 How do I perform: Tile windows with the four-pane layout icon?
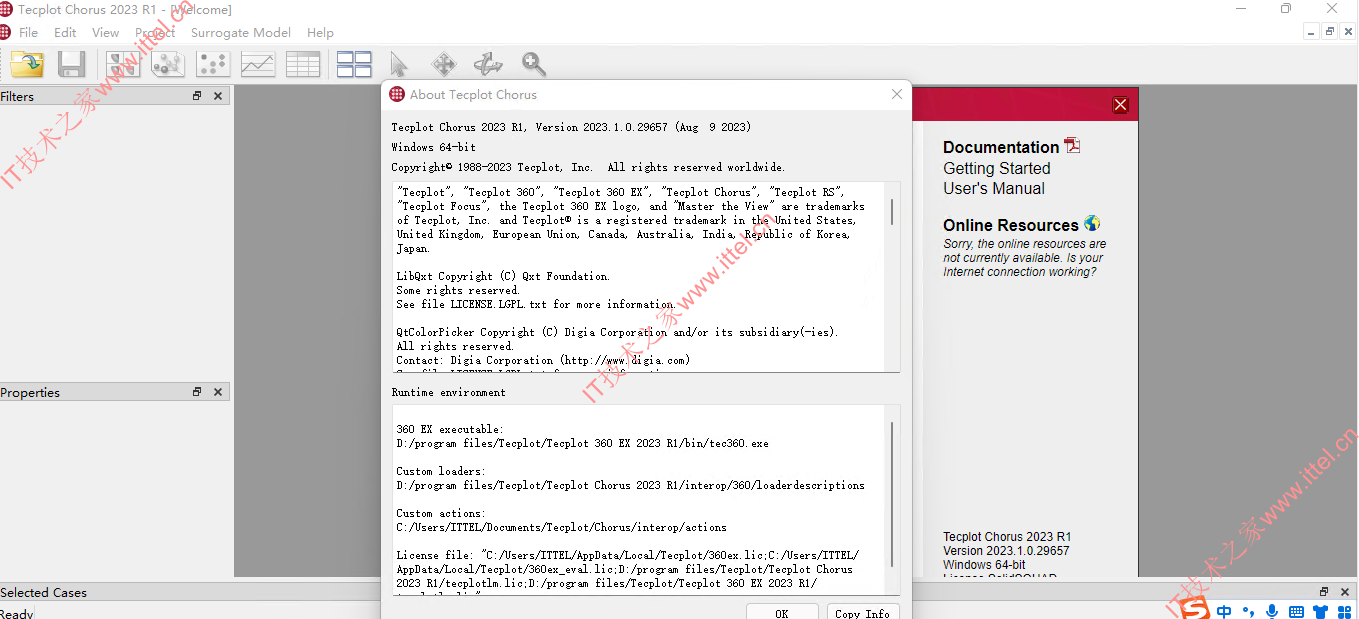[x=354, y=64]
